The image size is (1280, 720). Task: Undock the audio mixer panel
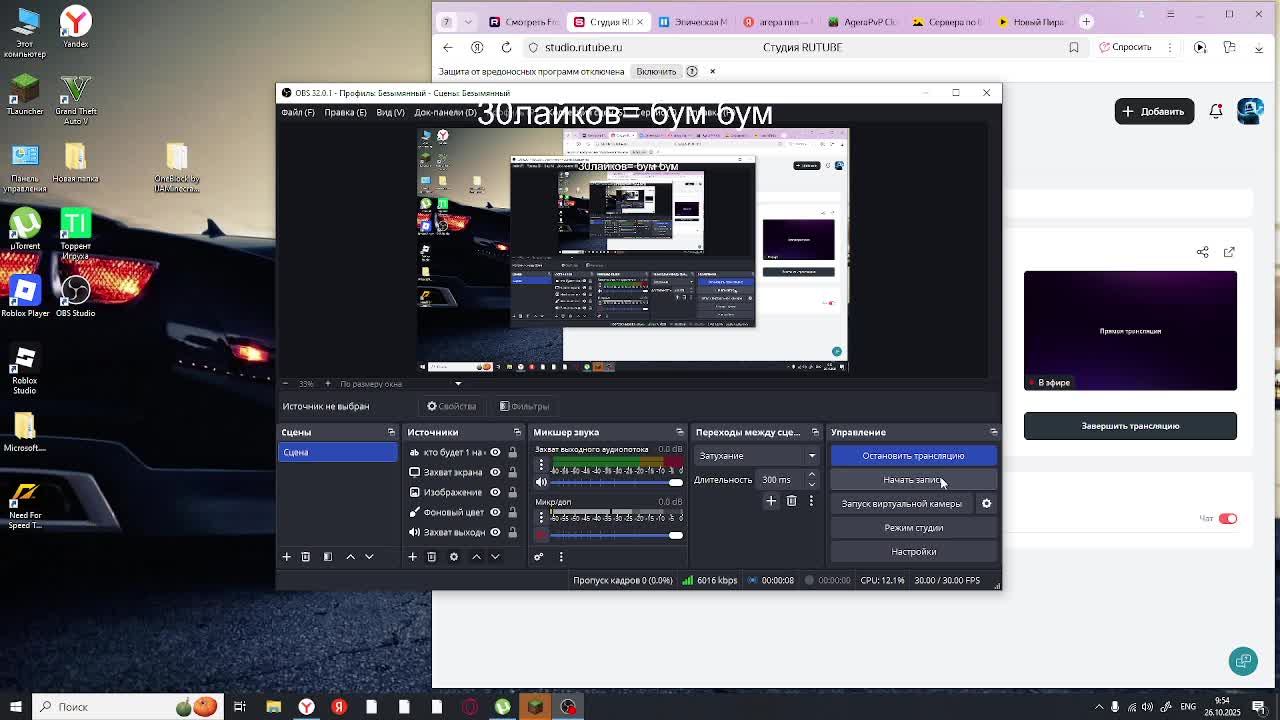point(680,432)
